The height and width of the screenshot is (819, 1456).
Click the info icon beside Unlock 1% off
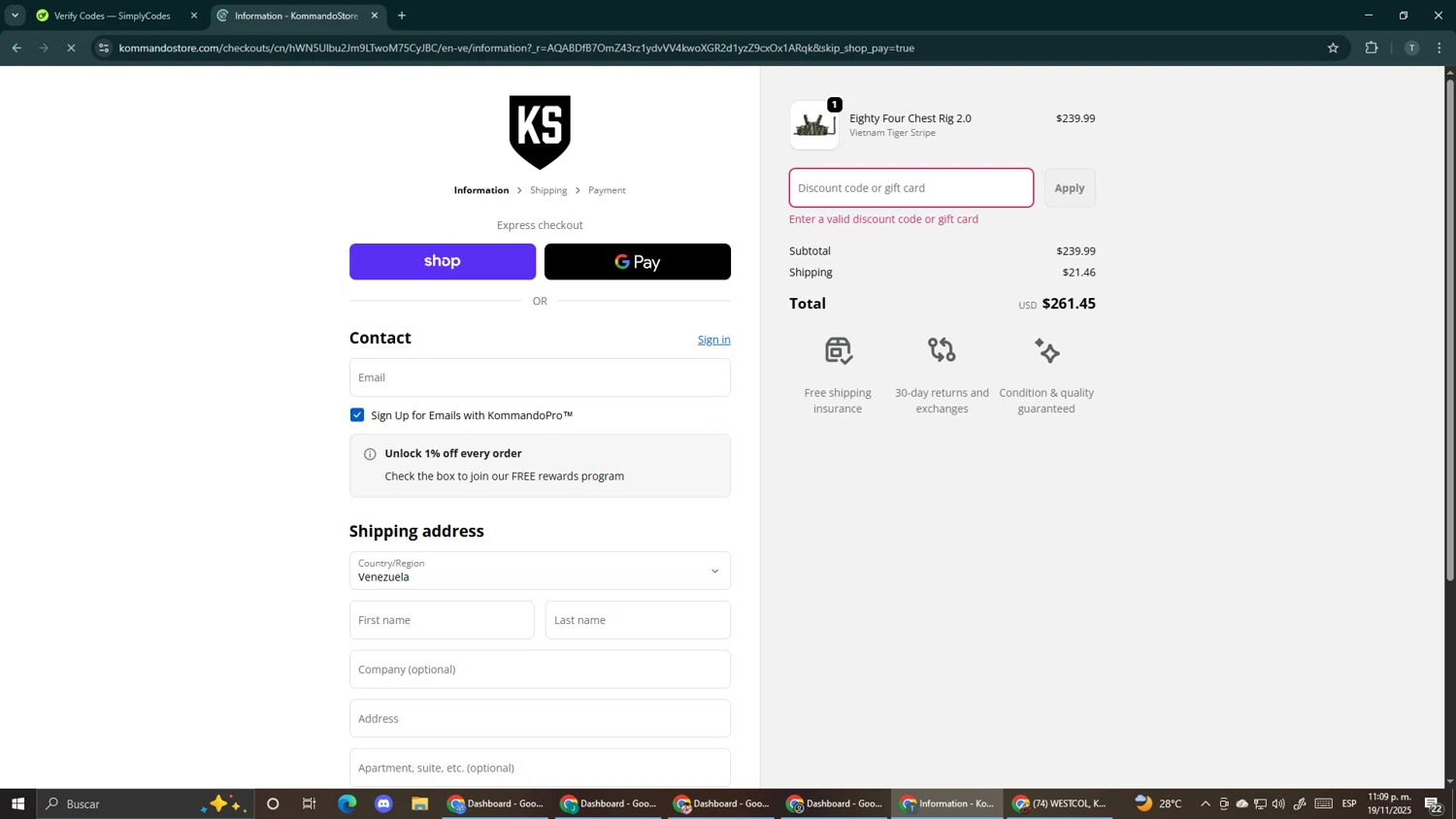[370, 454]
